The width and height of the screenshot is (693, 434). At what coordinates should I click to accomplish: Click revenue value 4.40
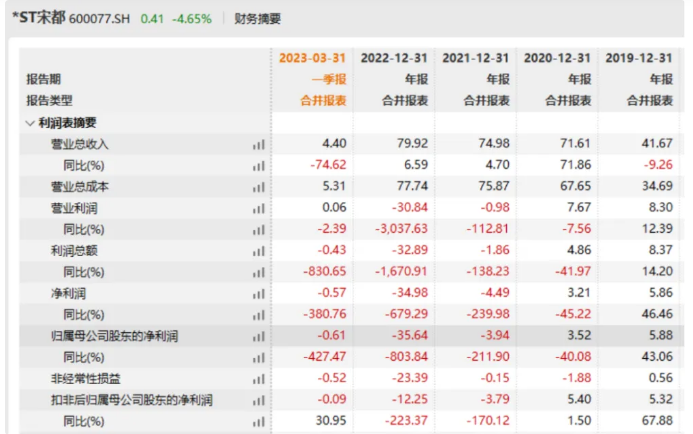tap(334, 143)
